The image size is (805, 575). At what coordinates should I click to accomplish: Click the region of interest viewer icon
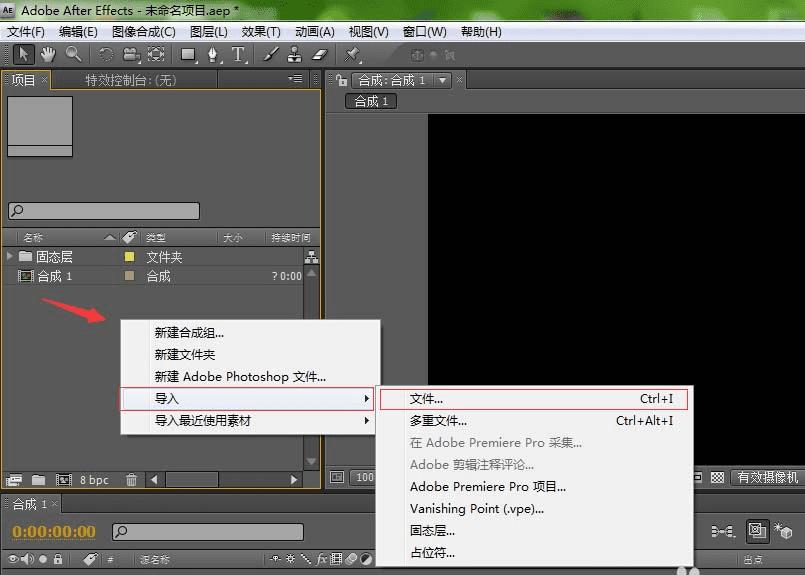[698, 477]
